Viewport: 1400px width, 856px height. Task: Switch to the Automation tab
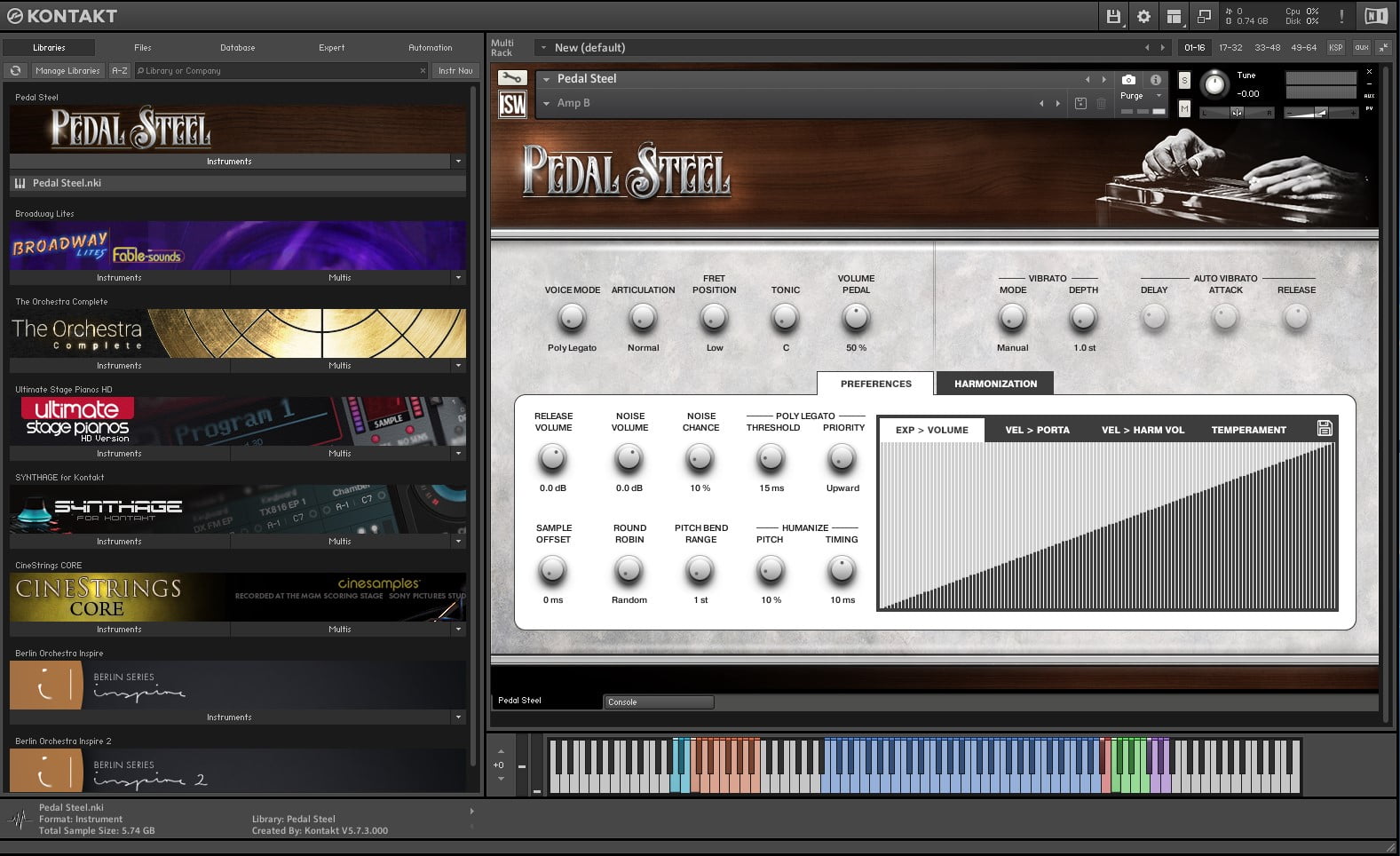[431, 48]
